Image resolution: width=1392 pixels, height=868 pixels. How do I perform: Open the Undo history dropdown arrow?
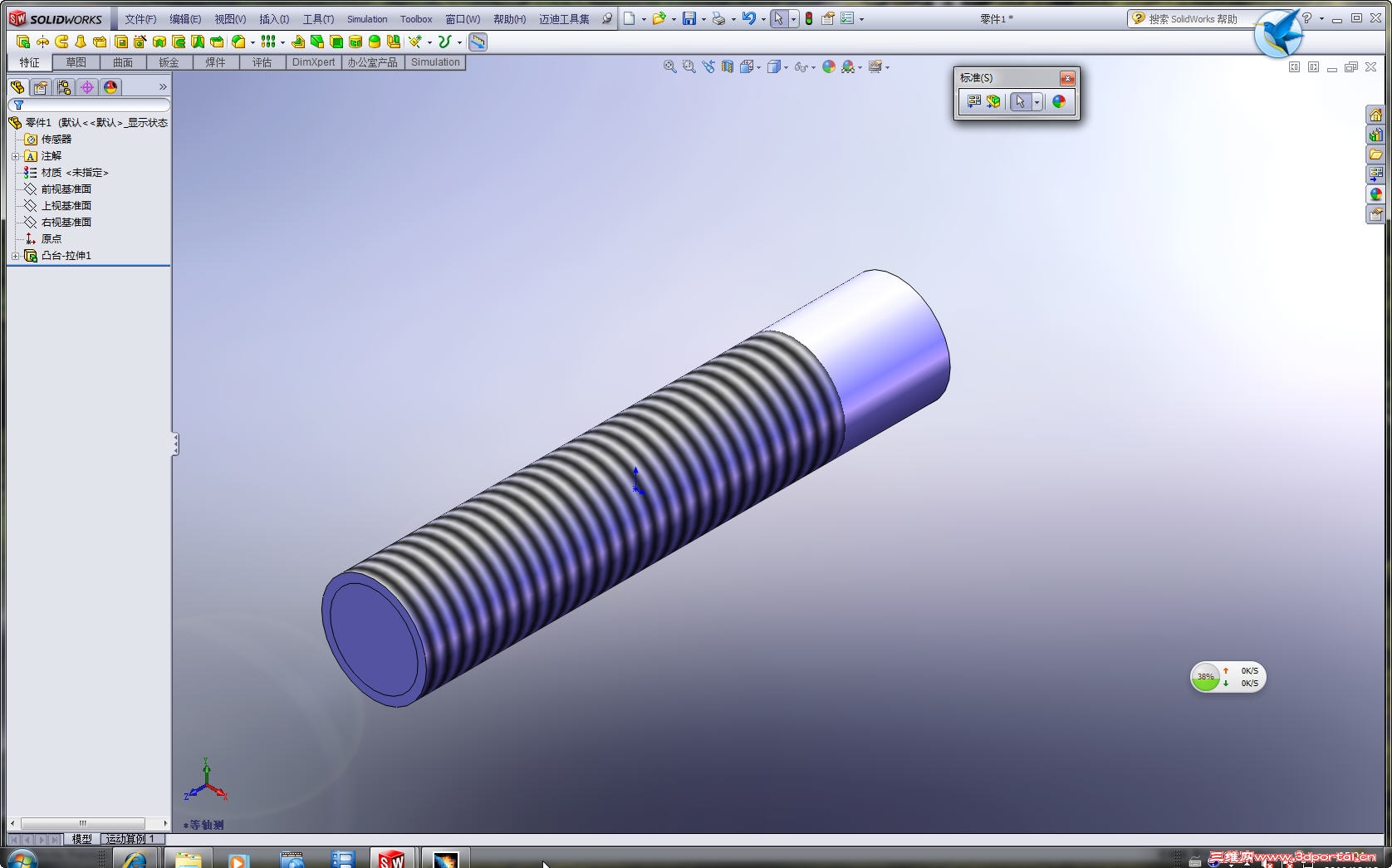[763, 19]
